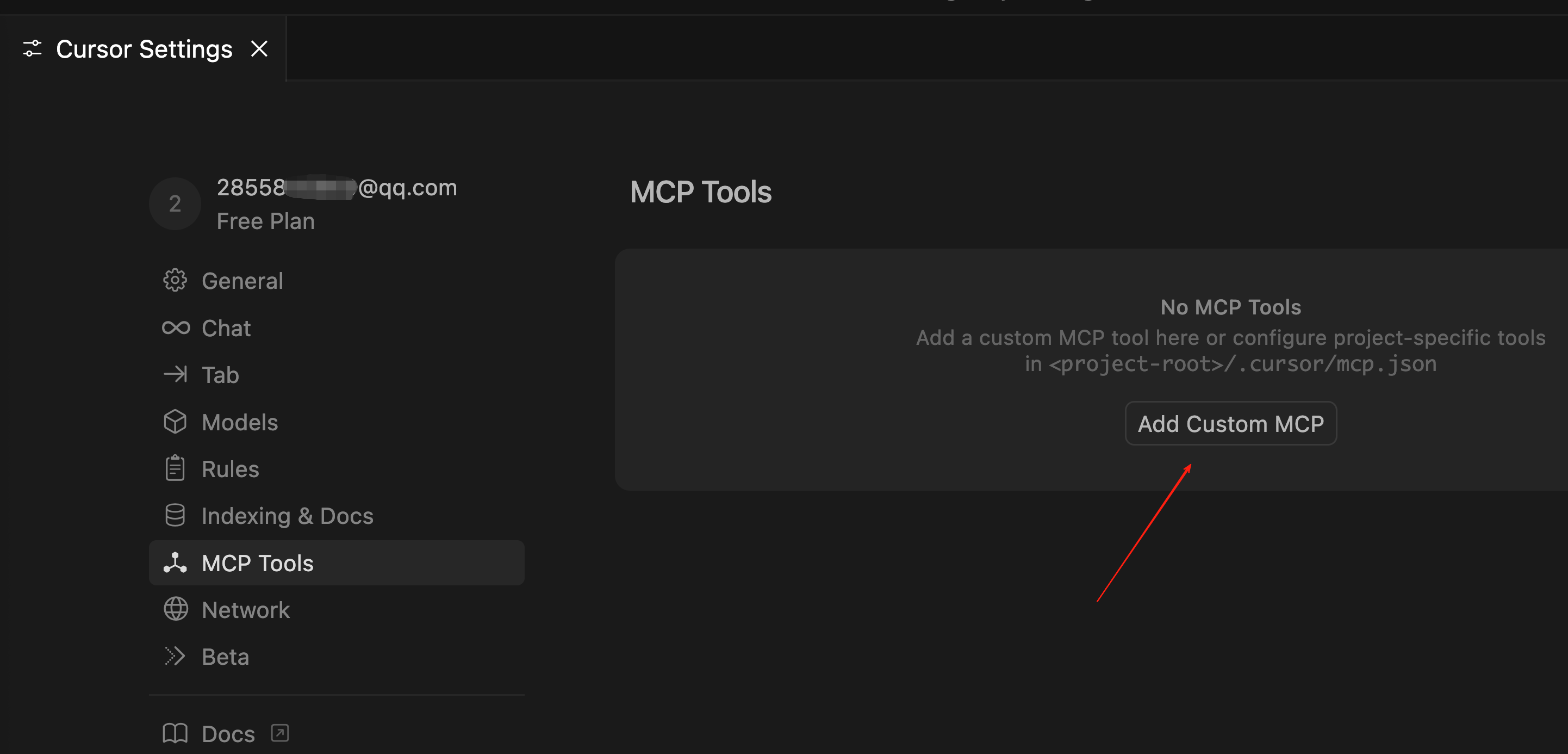1568x754 pixels.
Task: Click the Network globe icon
Action: [x=175, y=609]
